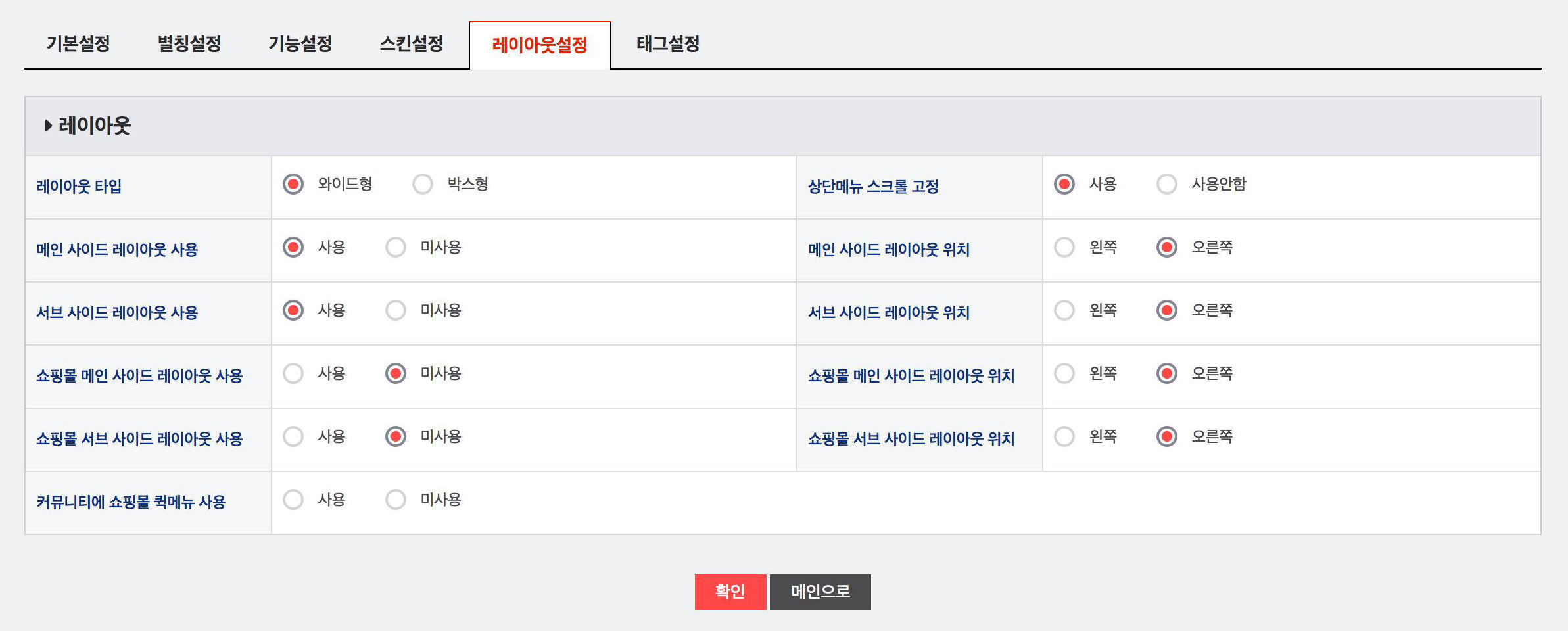
Task: Choose 미사용 for 서브 사이드 레이아웃 사용
Action: 396,310
